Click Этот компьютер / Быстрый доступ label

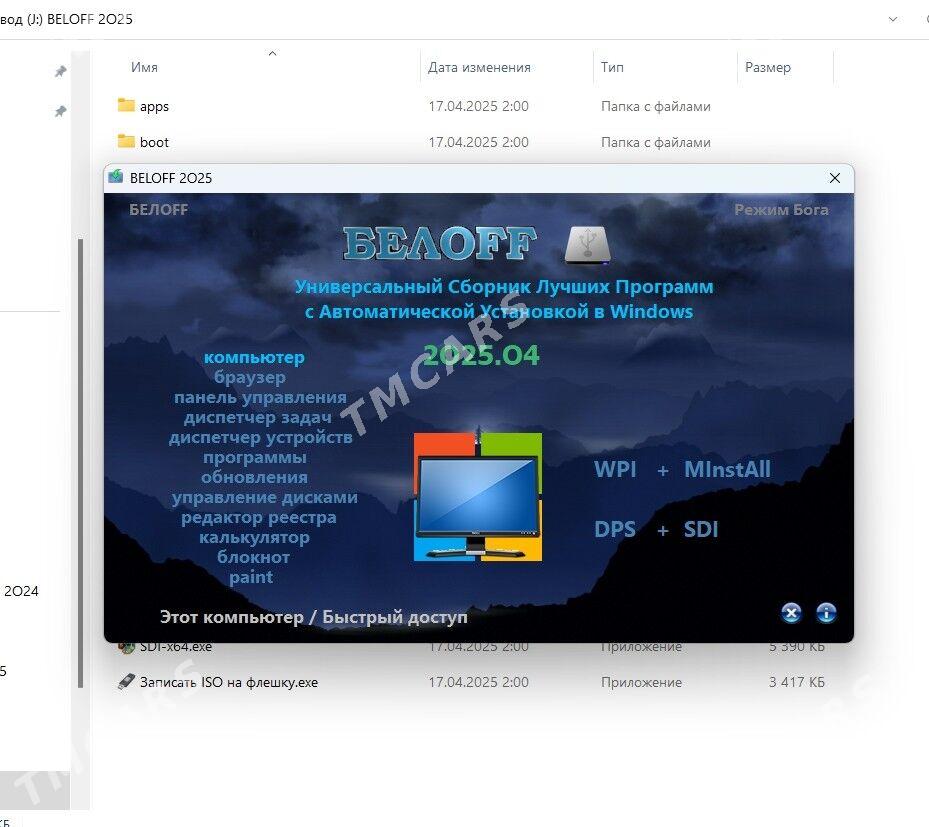(x=313, y=617)
